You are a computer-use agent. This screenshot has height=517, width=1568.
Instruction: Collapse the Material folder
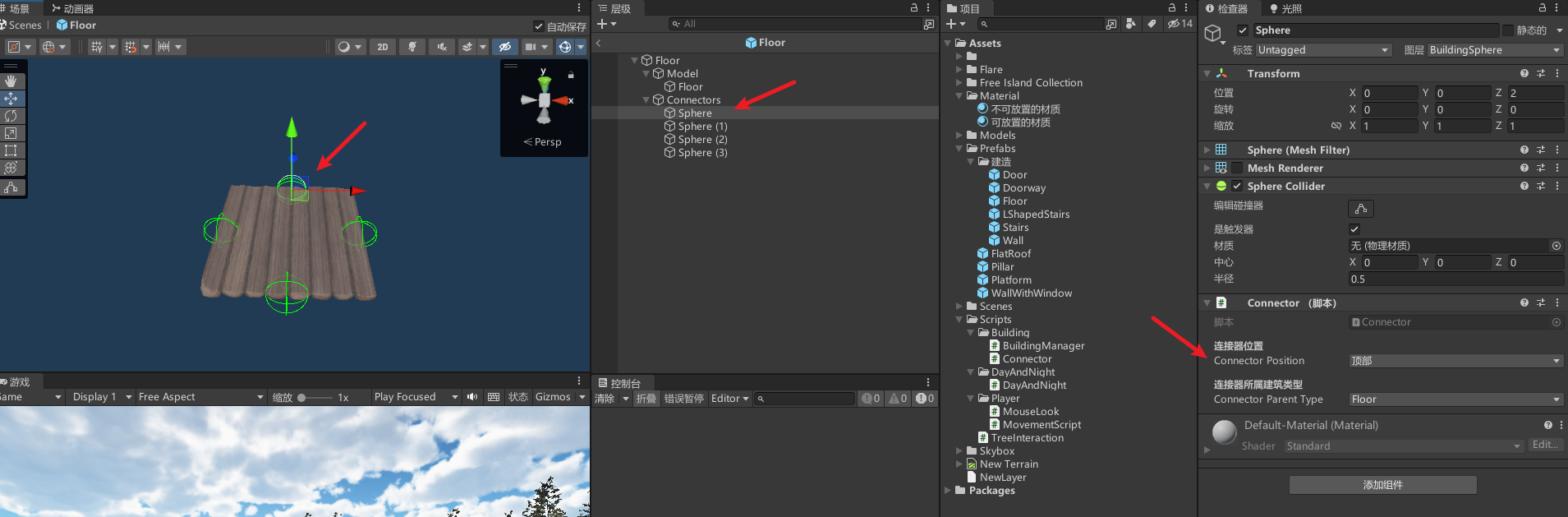point(959,96)
